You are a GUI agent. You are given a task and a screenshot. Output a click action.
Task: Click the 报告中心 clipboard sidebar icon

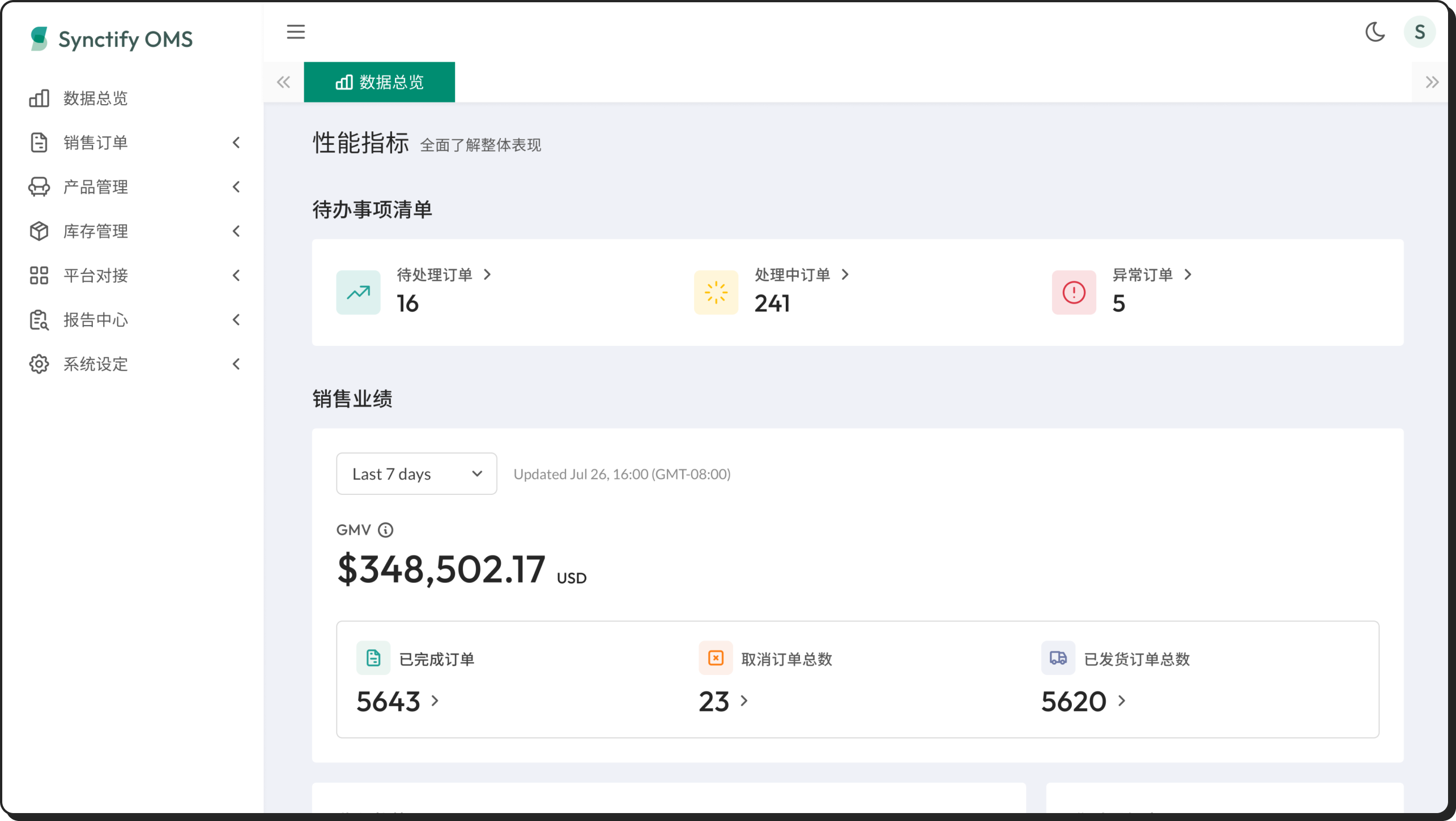pyautogui.click(x=39, y=320)
